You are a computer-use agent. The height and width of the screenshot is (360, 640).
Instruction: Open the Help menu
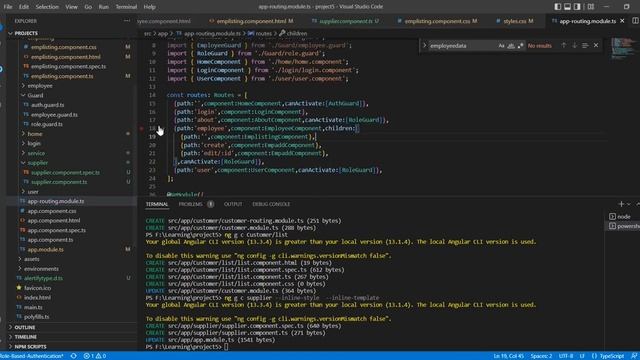[149, 7]
